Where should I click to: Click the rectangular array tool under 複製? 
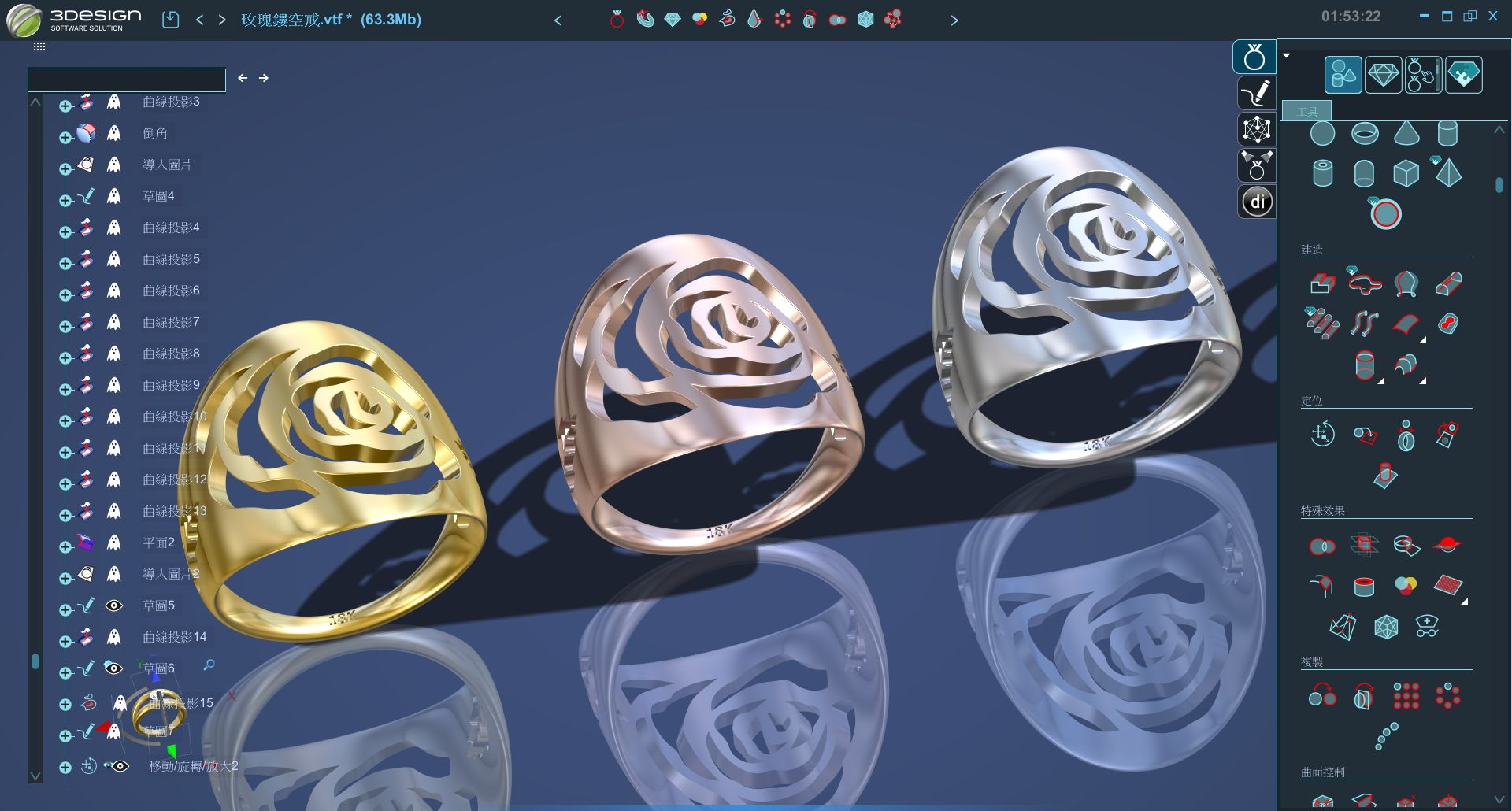pyautogui.click(x=1406, y=696)
